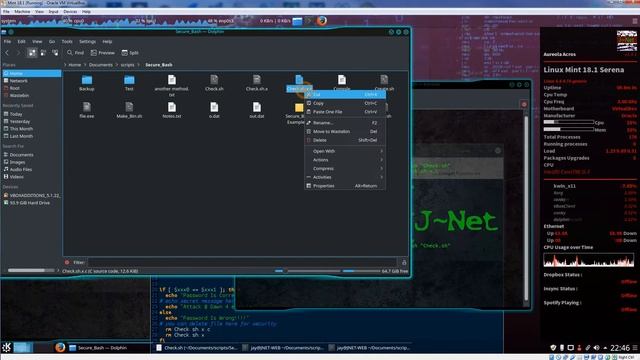The image size is (640, 360).
Task: Open the VBOXADDITIONS device in sidebar
Action: pos(31,196)
